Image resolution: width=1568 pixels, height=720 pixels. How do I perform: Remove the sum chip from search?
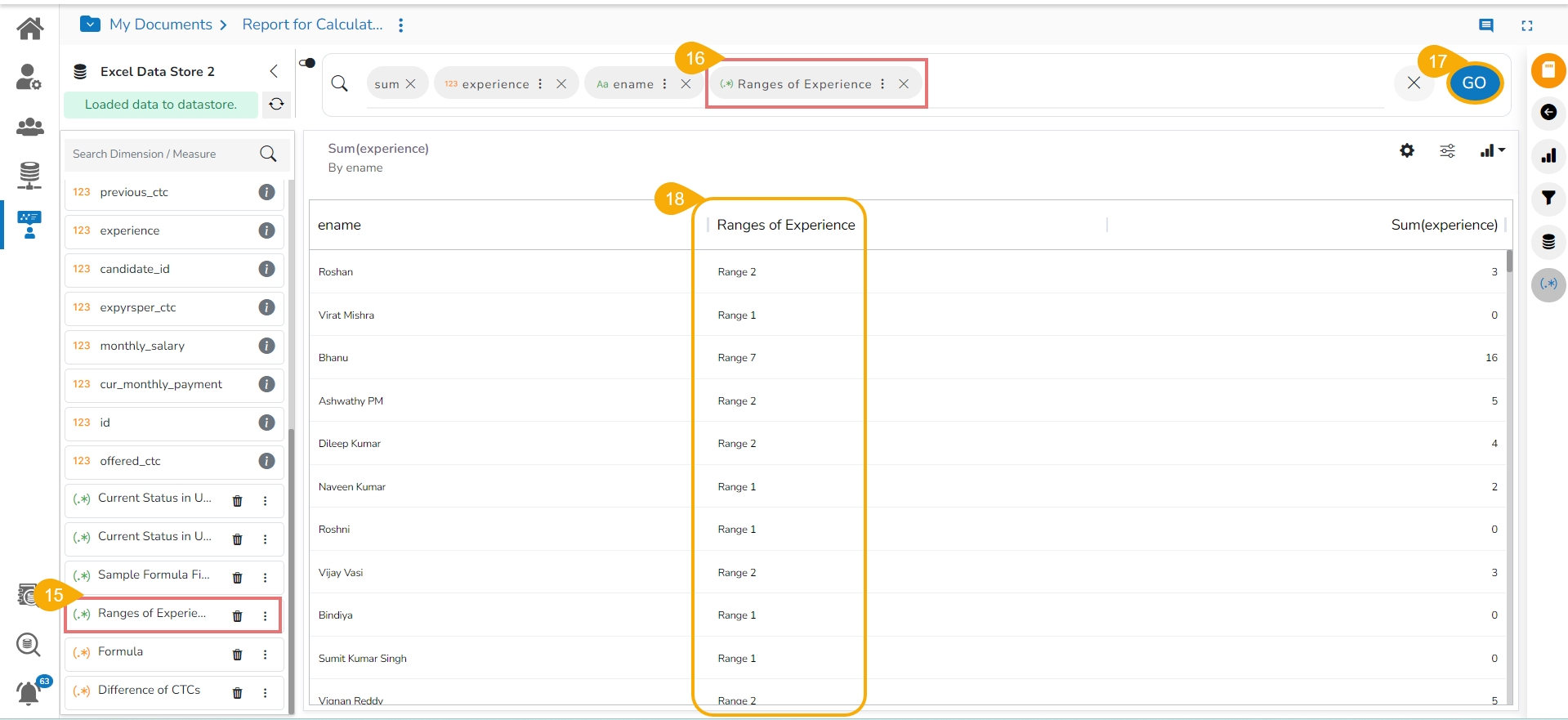tap(410, 84)
